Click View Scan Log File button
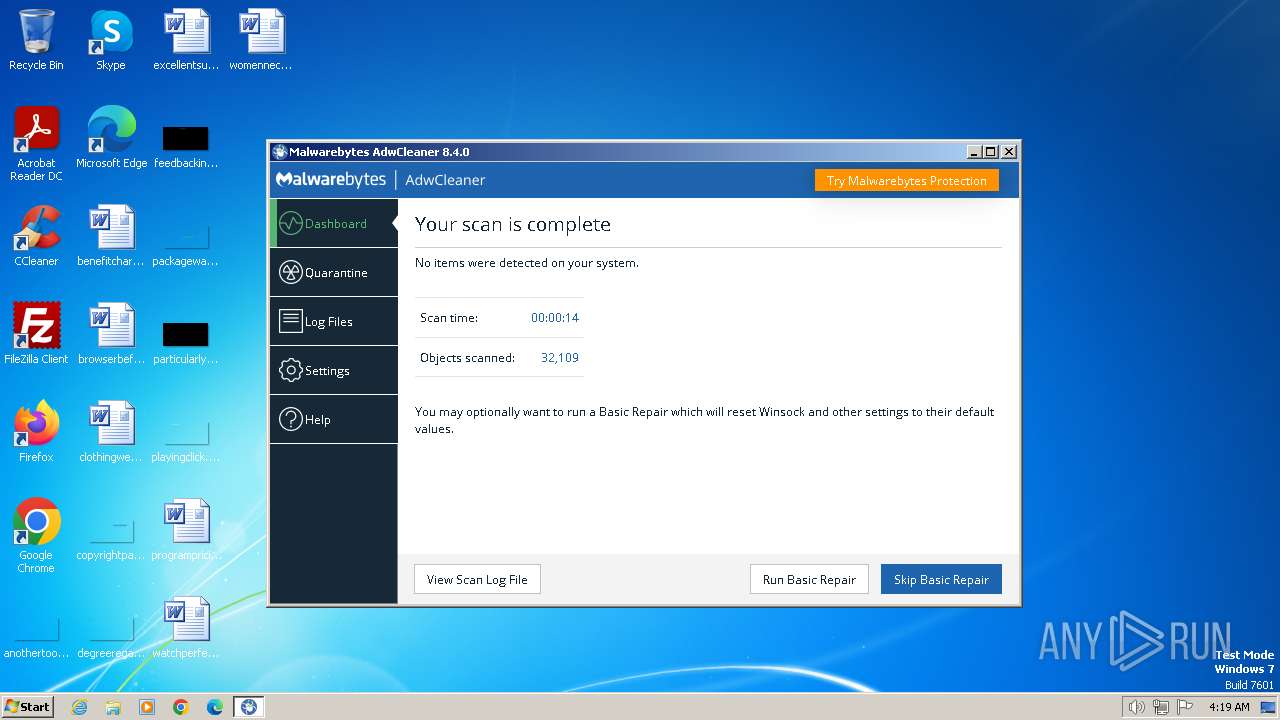This screenshot has height=720, width=1280. [x=477, y=579]
